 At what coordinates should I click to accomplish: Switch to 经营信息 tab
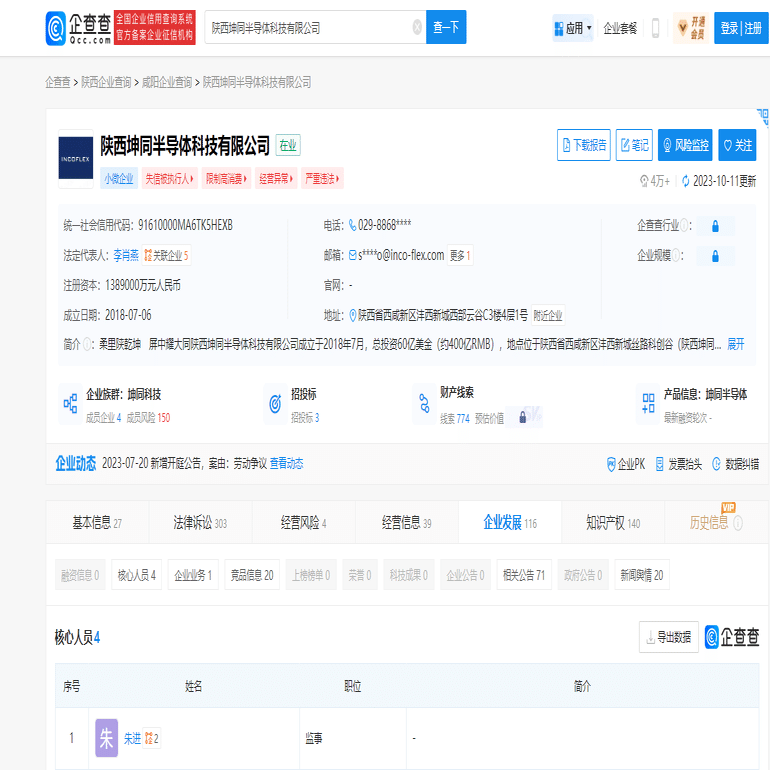[407, 523]
